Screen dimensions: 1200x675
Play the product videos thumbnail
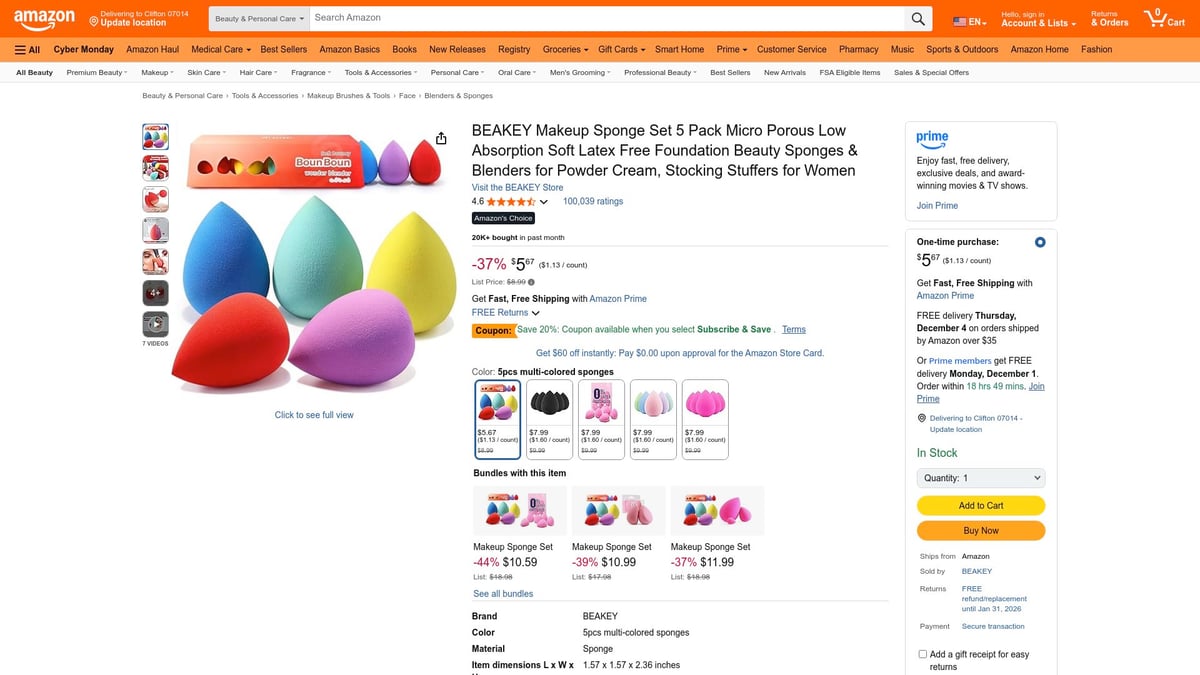pyautogui.click(x=155, y=323)
